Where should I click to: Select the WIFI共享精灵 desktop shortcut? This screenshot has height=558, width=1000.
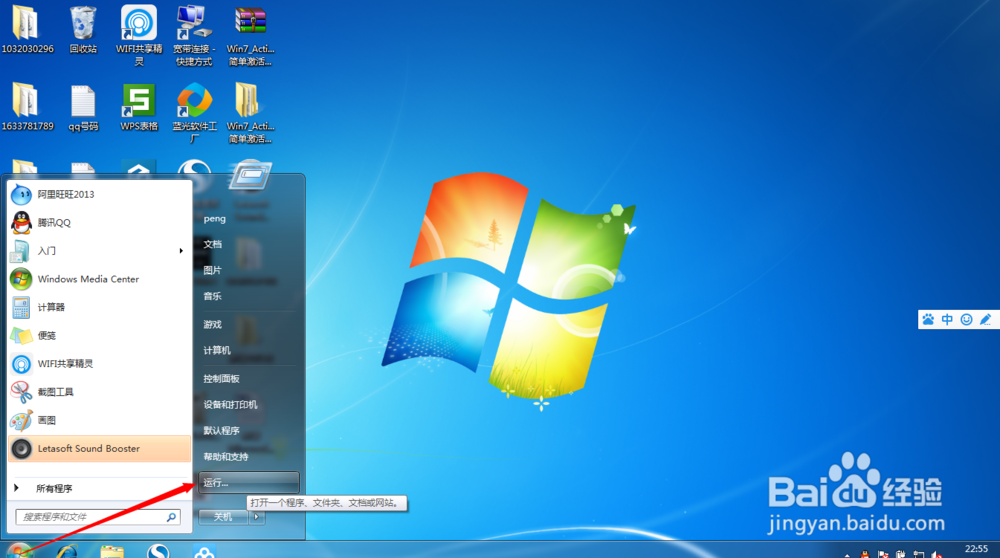coord(138,35)
